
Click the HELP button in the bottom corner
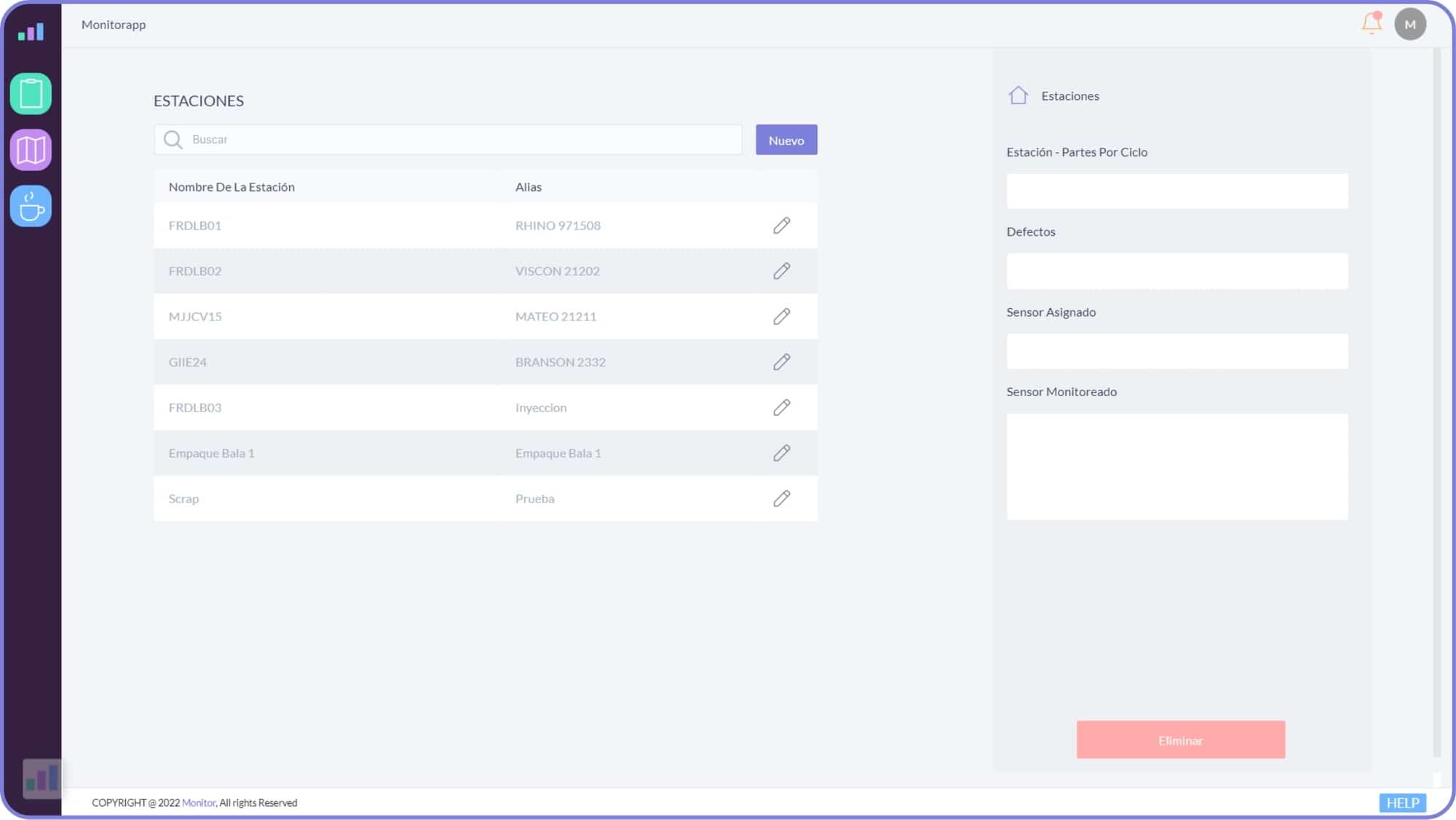click(x=1402, y=803)
